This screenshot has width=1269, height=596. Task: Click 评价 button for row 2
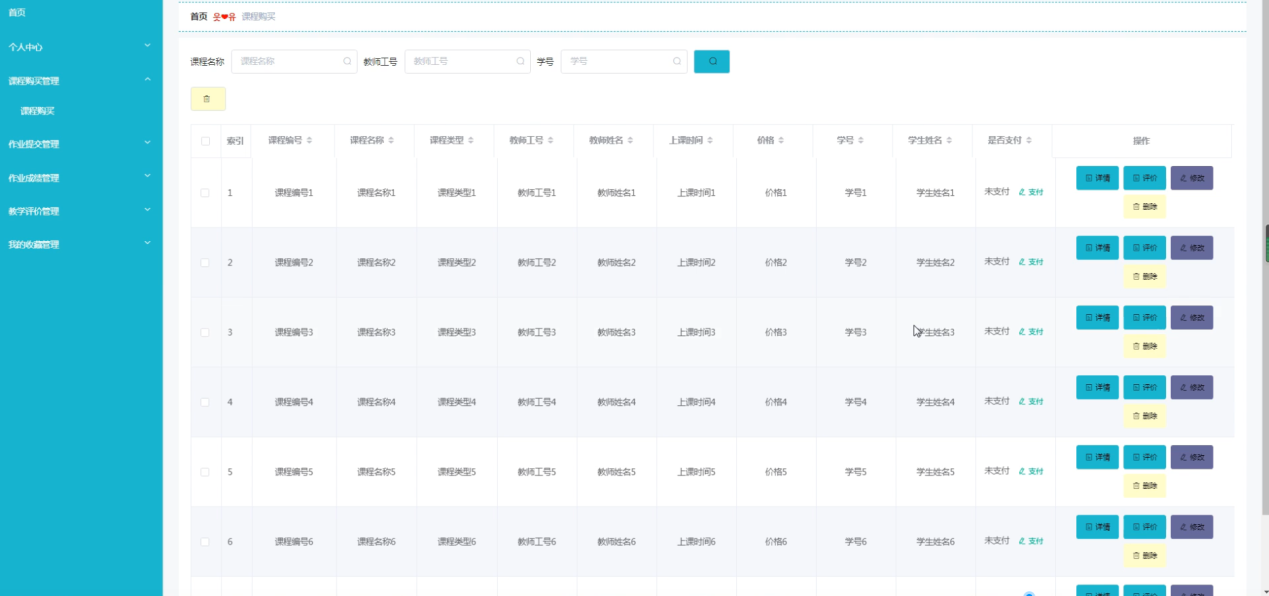[x=1144, y=248]
